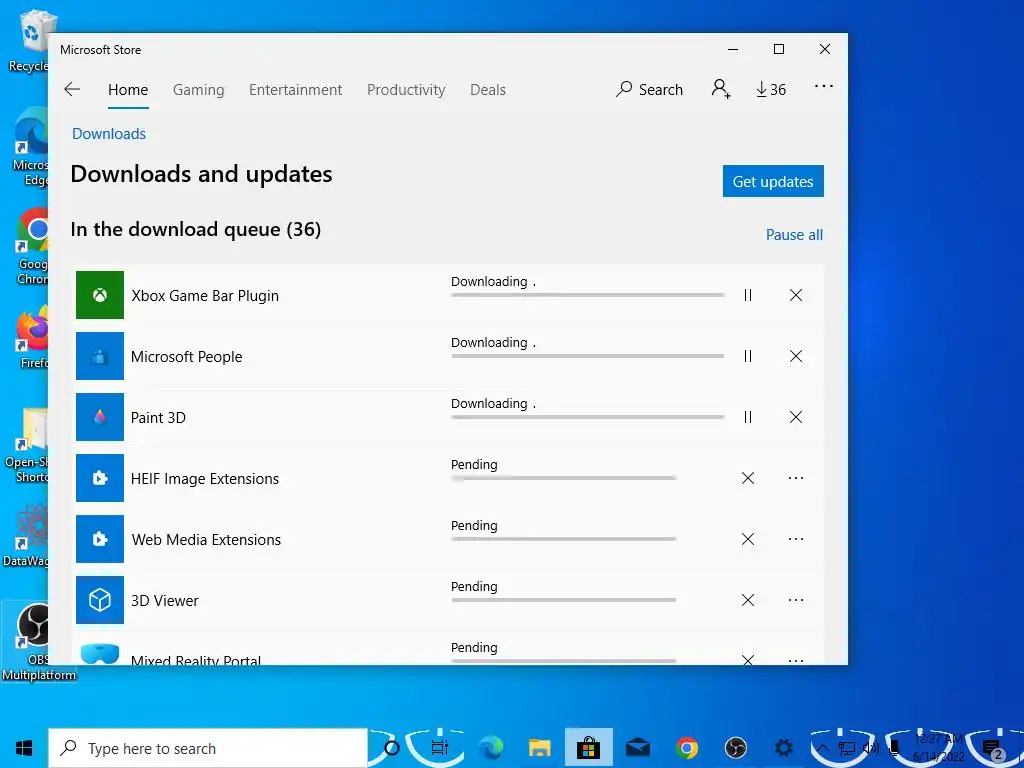This screenshot has width=1024, height=768.
Task: Open the Entertainment tab
Action: click(295, 89)
